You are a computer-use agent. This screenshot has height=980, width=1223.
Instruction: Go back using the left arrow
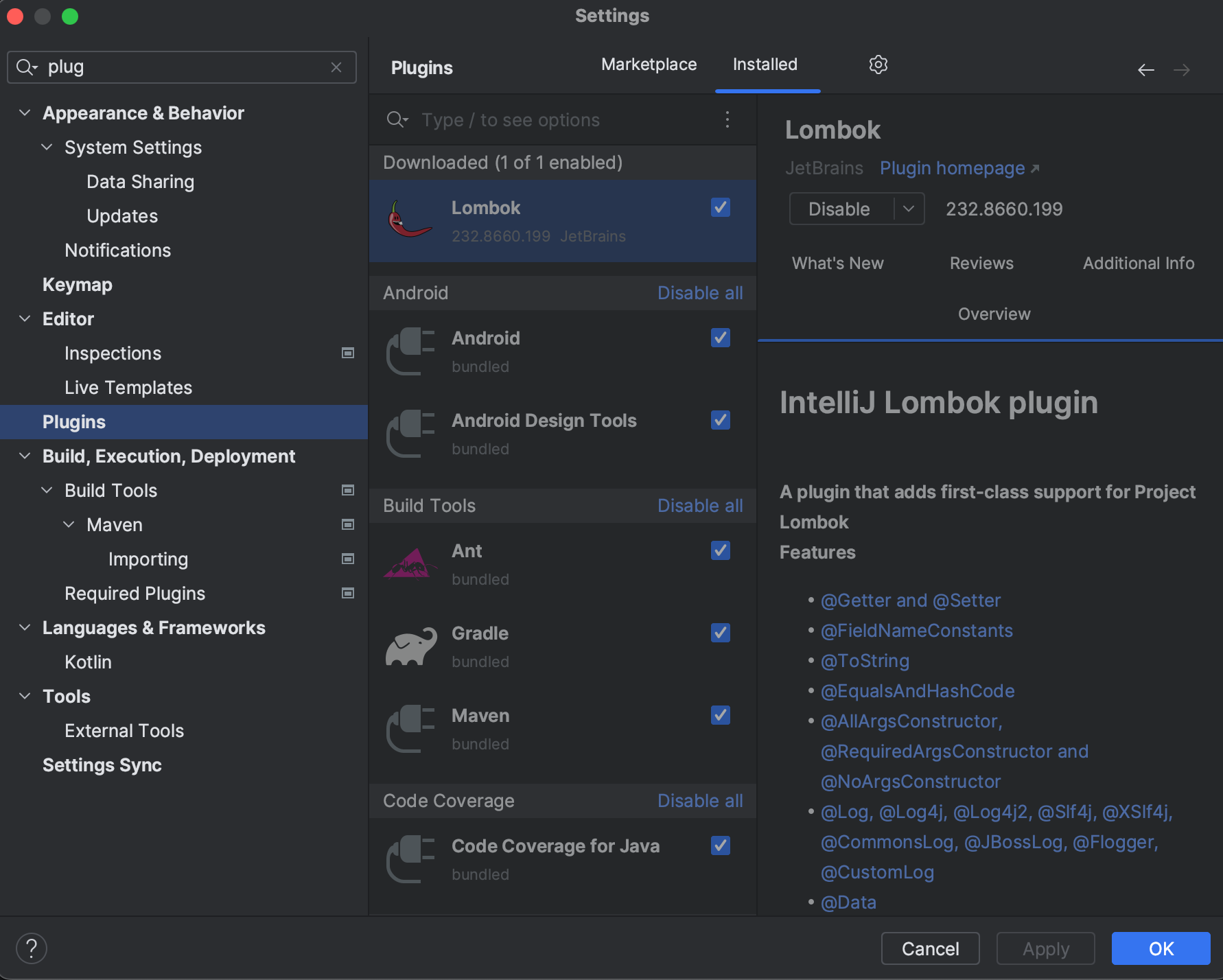1145,70
